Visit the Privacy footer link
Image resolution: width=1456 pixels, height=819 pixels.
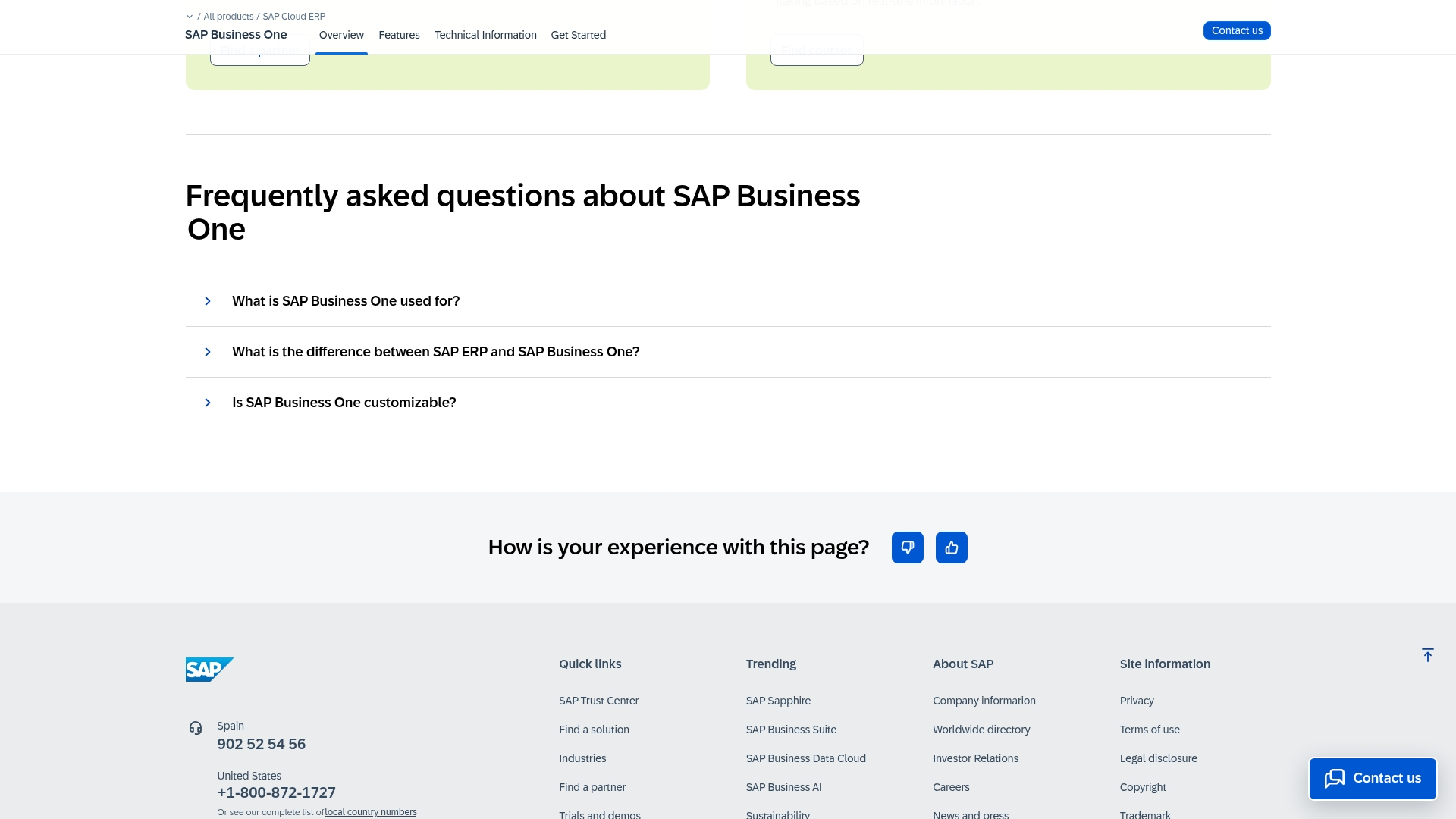coord(1136,701)
